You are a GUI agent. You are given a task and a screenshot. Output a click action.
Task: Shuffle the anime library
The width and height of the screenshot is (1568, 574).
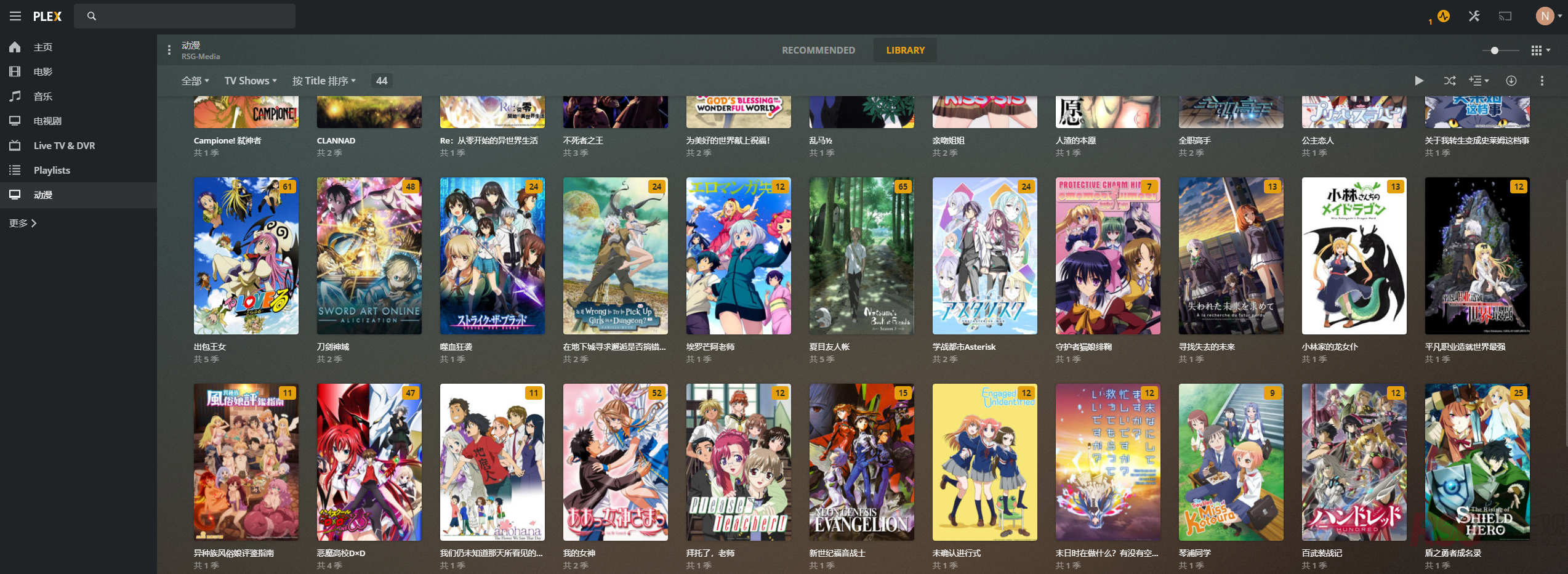click(x=1450, y=81)
